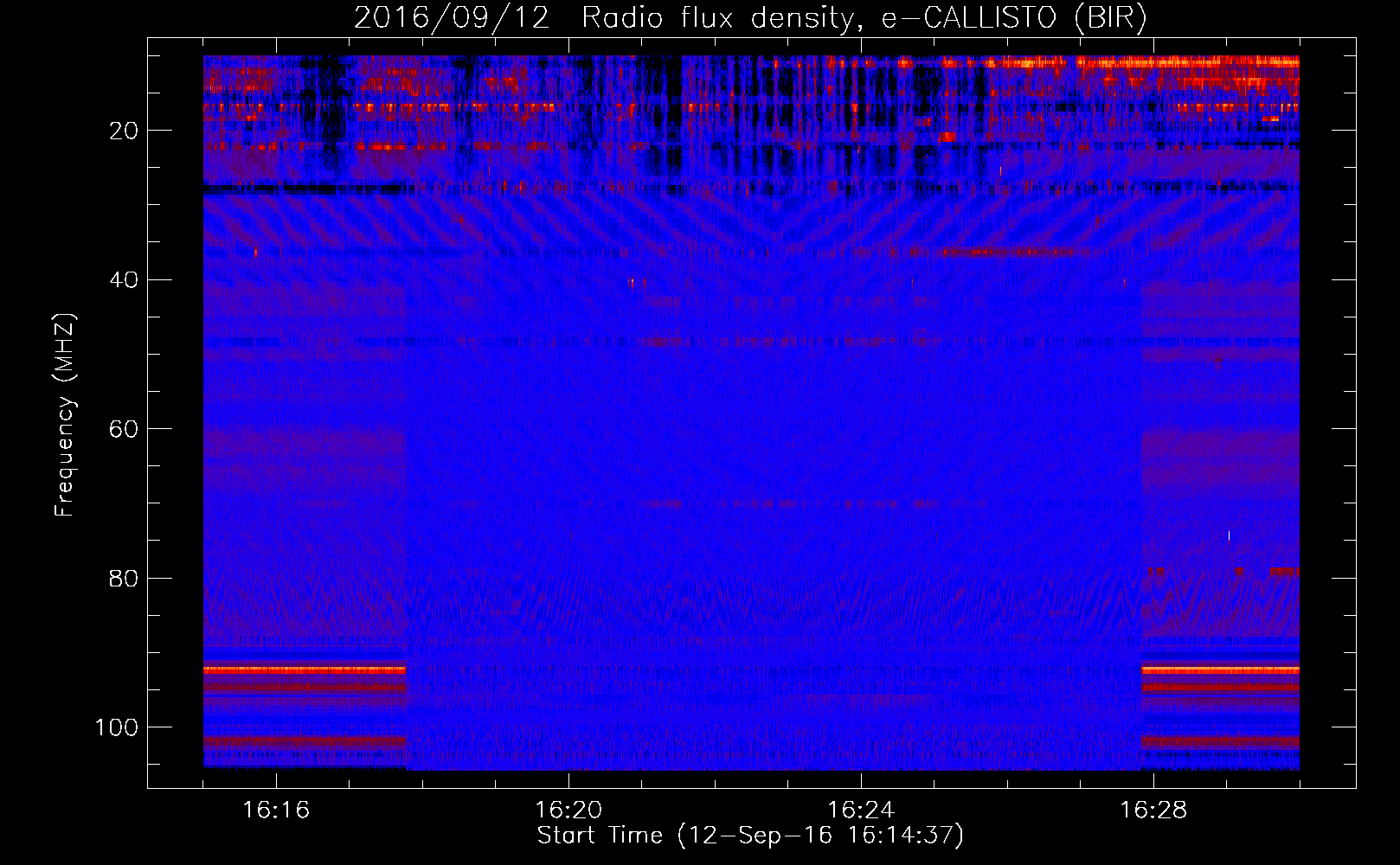Click the '16:16' time tick label

click(x=276, y=811)
